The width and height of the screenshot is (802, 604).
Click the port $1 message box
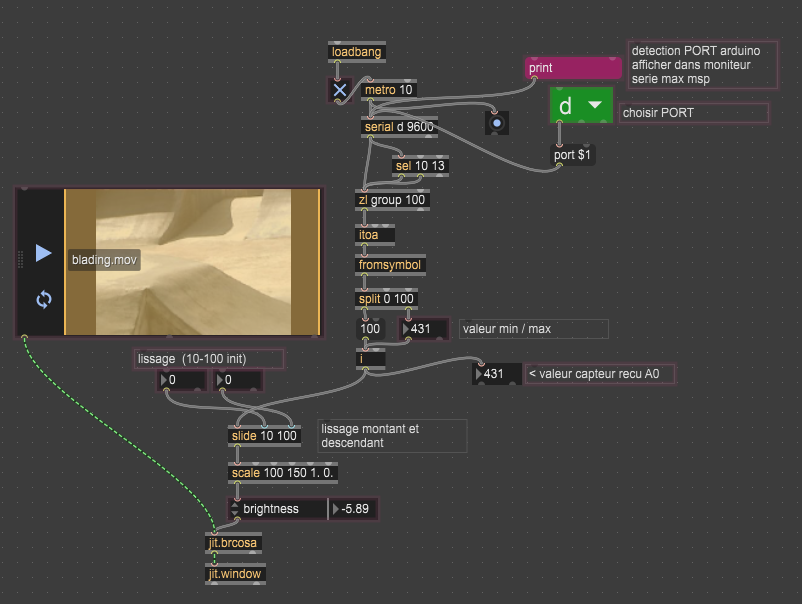click(573, 155)
